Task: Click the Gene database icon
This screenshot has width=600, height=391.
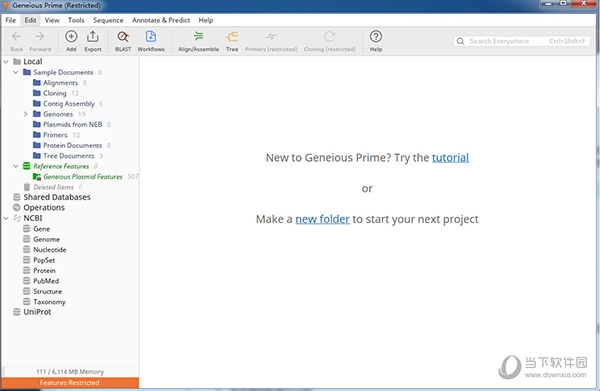Action: click(26, 229)
